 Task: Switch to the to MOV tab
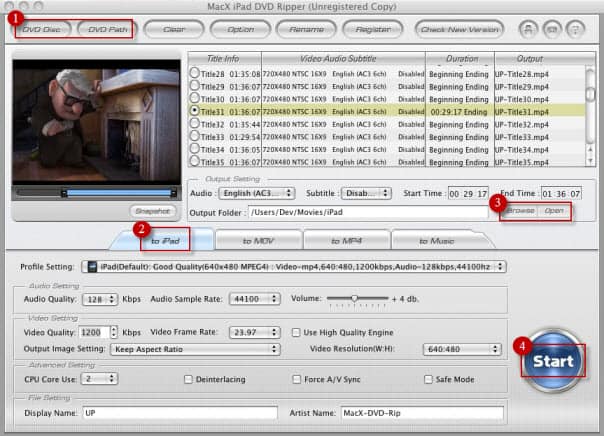258,241
